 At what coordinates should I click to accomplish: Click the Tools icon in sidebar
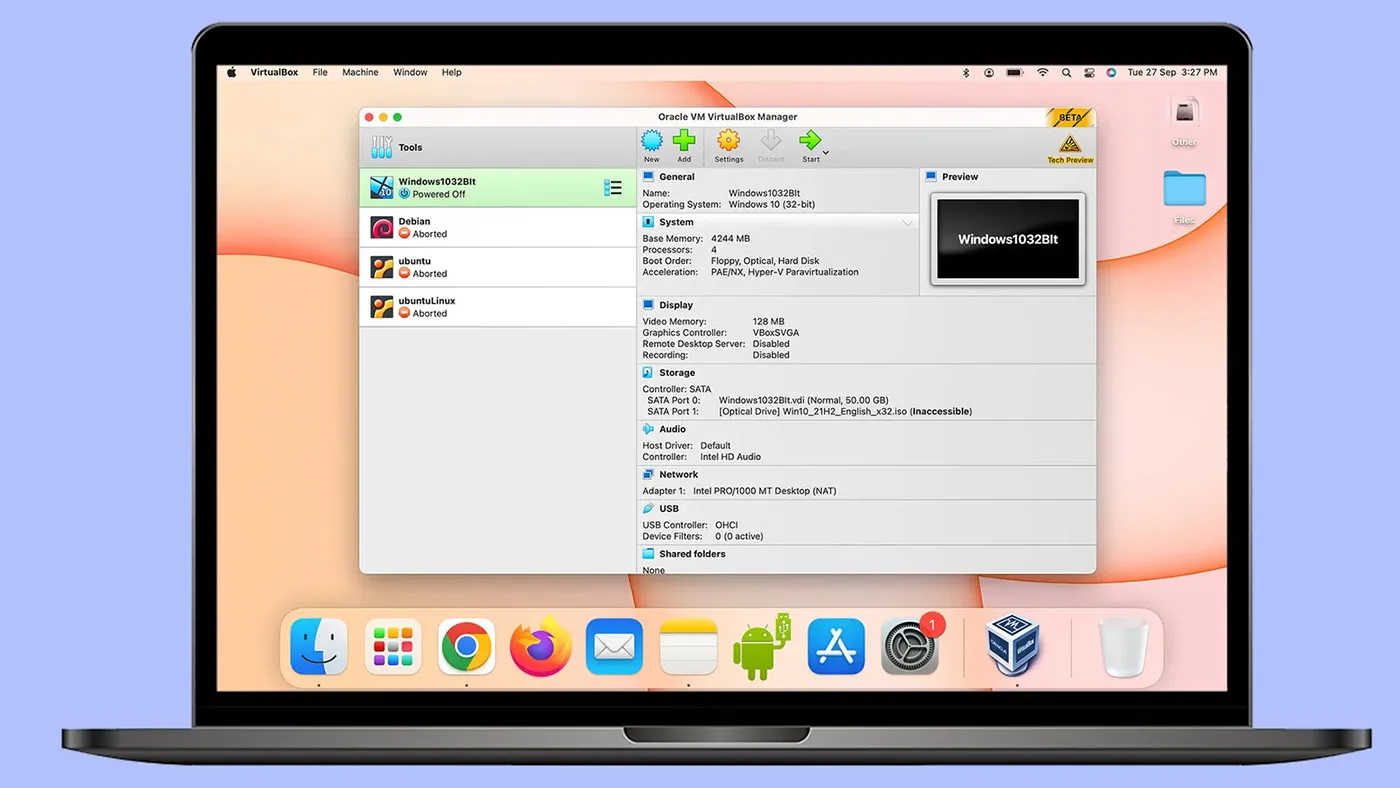tap(382, 147)
